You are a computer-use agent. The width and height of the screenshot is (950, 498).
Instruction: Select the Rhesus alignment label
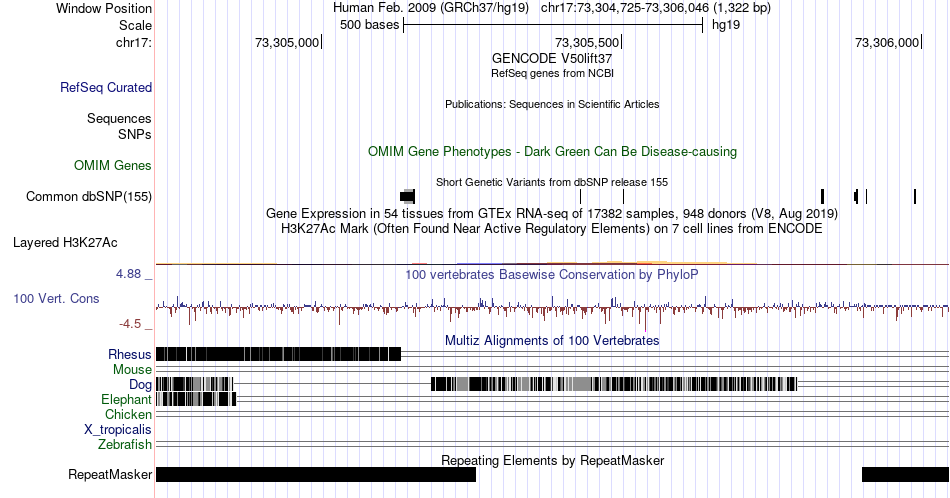(130, 354)
